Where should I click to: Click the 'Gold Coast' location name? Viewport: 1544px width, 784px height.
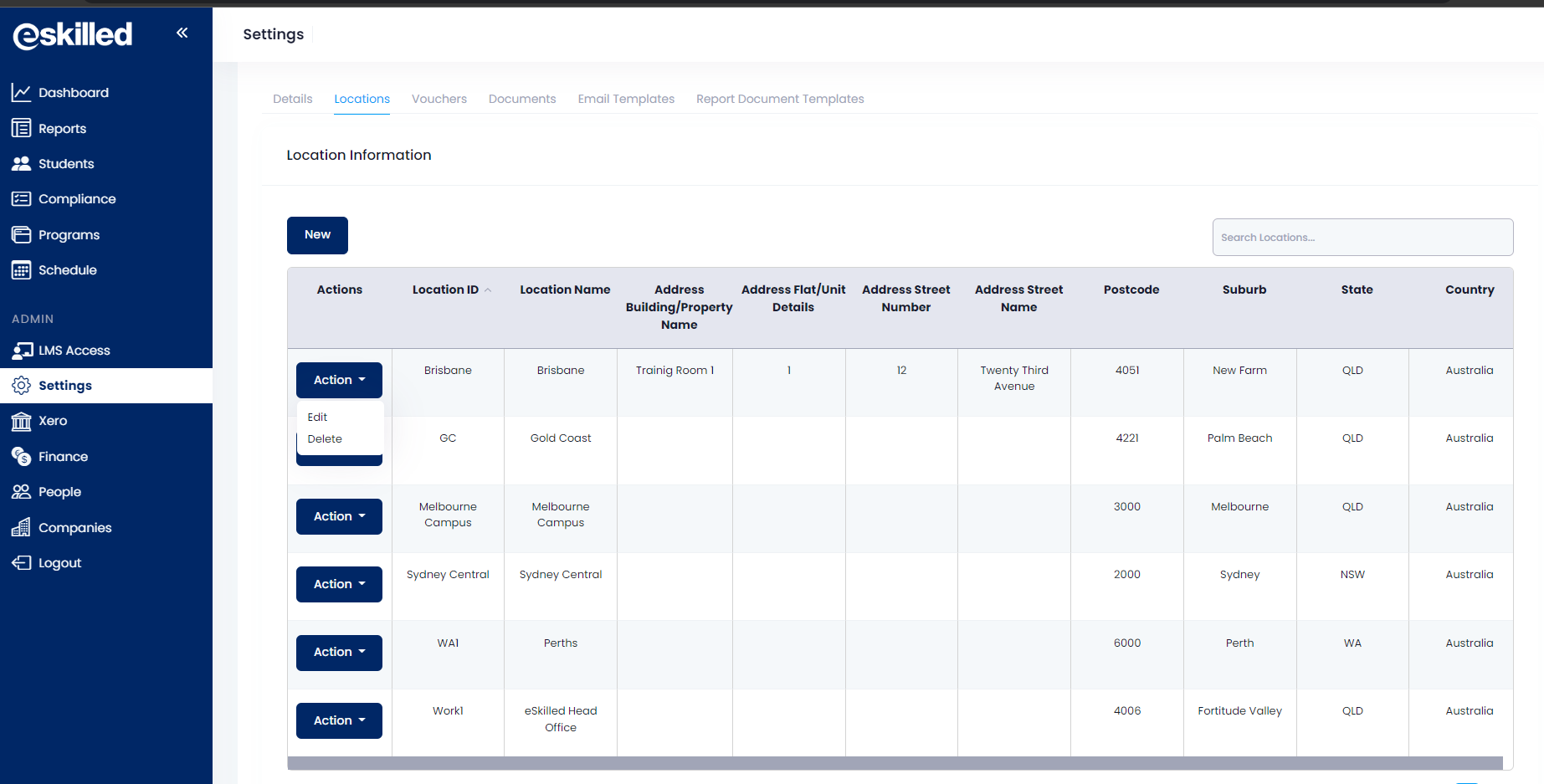561,438
